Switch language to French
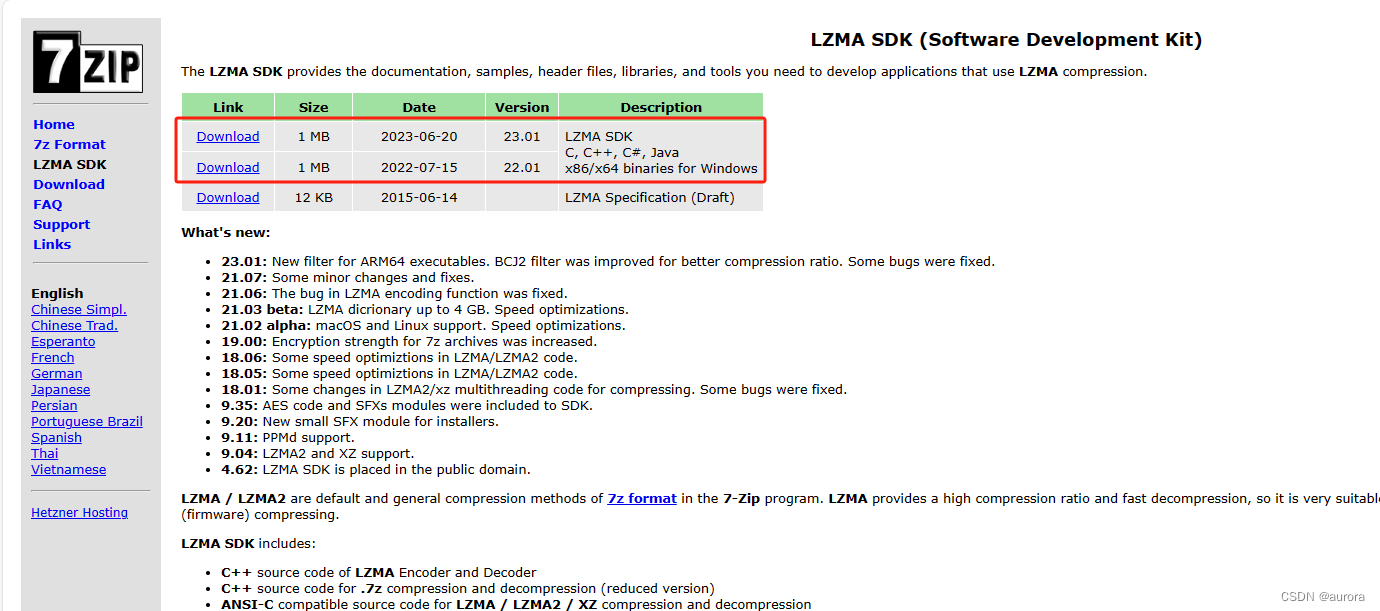The image size is (1380, 611). pos(53,357)
